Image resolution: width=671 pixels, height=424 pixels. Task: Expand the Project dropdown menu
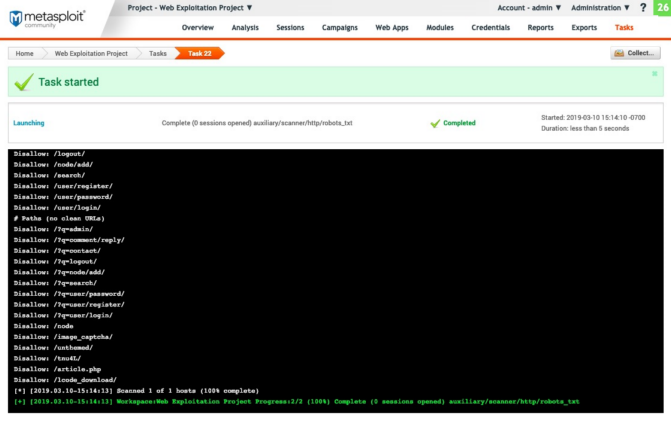click(x=190, y=7)
